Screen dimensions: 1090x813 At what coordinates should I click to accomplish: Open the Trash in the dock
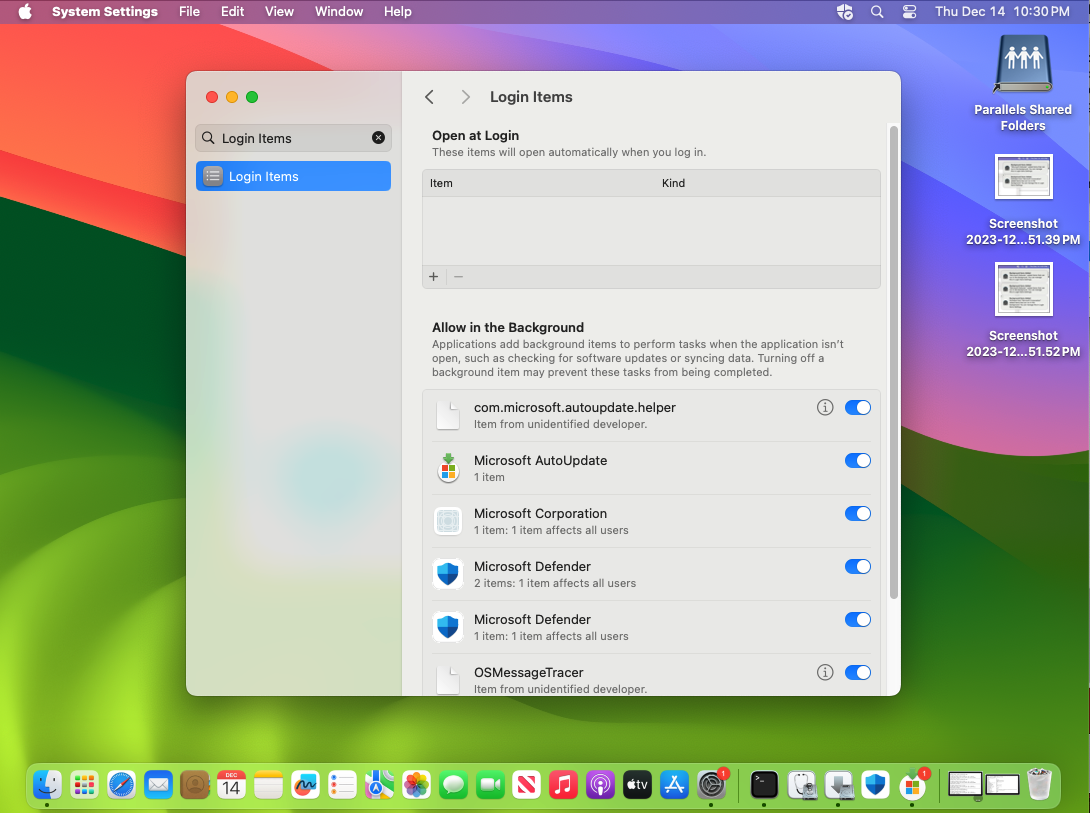[1039, 785]
